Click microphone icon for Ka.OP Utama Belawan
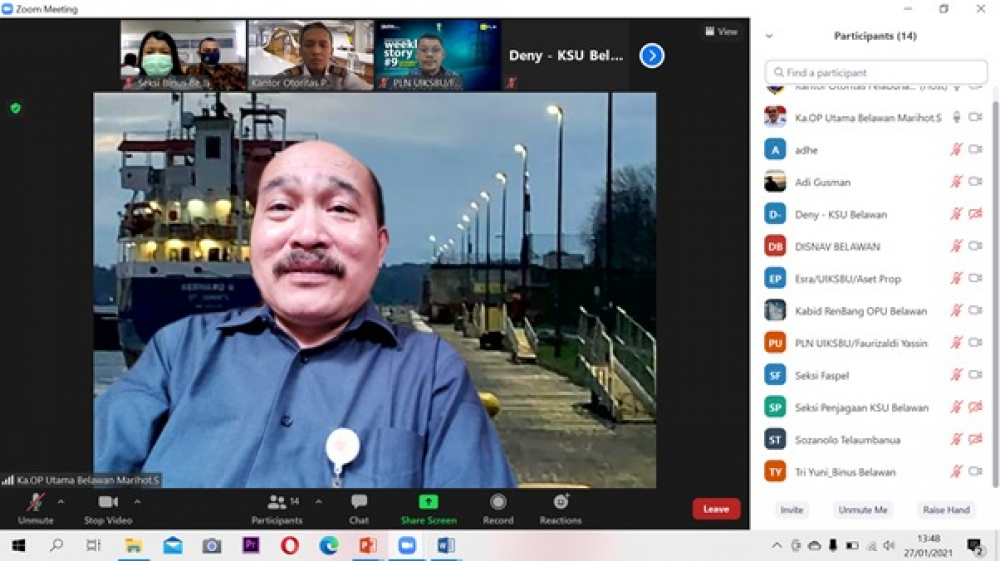 (956, 117)
